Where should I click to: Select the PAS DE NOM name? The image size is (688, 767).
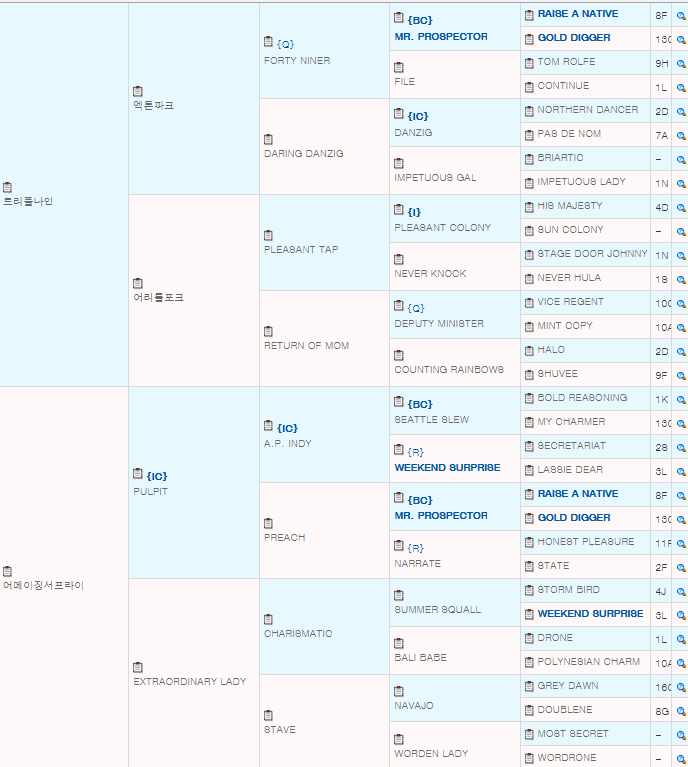pos(569,134)
